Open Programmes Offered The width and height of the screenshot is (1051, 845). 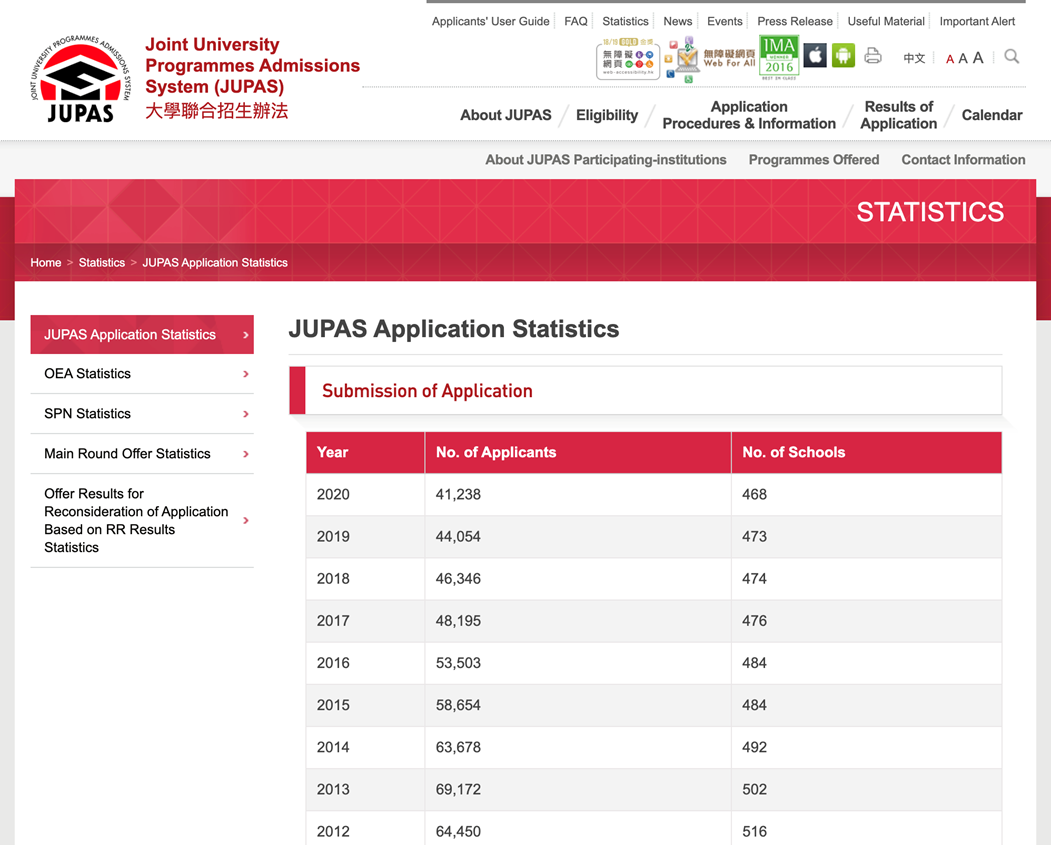point(814,159)
